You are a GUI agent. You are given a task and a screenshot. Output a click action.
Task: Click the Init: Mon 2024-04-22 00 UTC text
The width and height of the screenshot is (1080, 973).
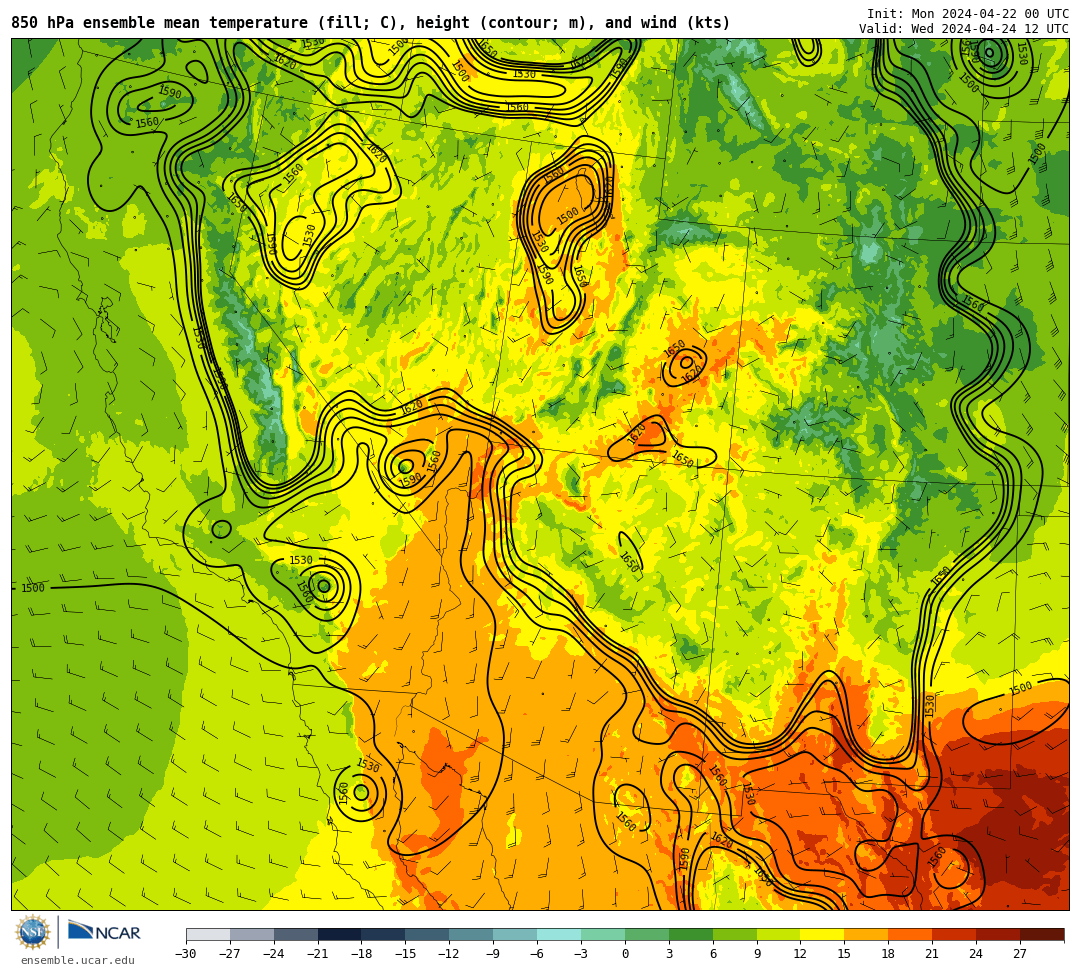point(968,14)
